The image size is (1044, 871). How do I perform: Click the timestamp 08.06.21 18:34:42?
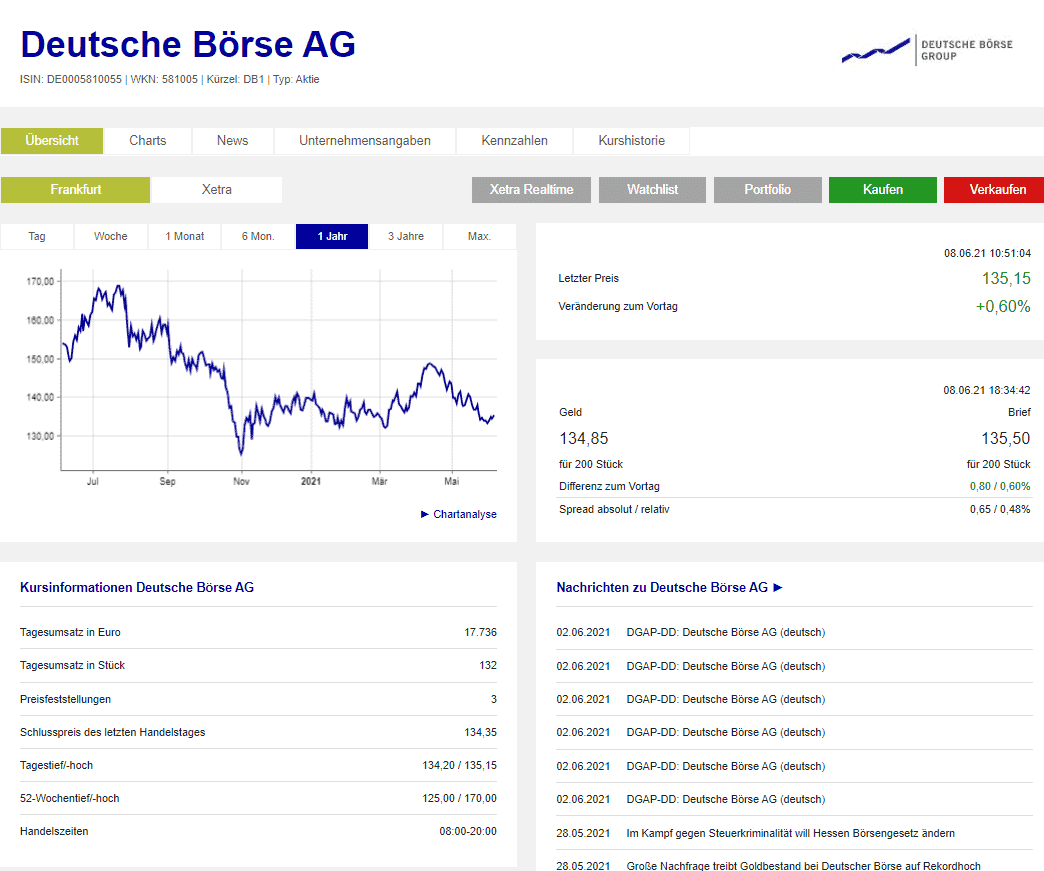987,390
